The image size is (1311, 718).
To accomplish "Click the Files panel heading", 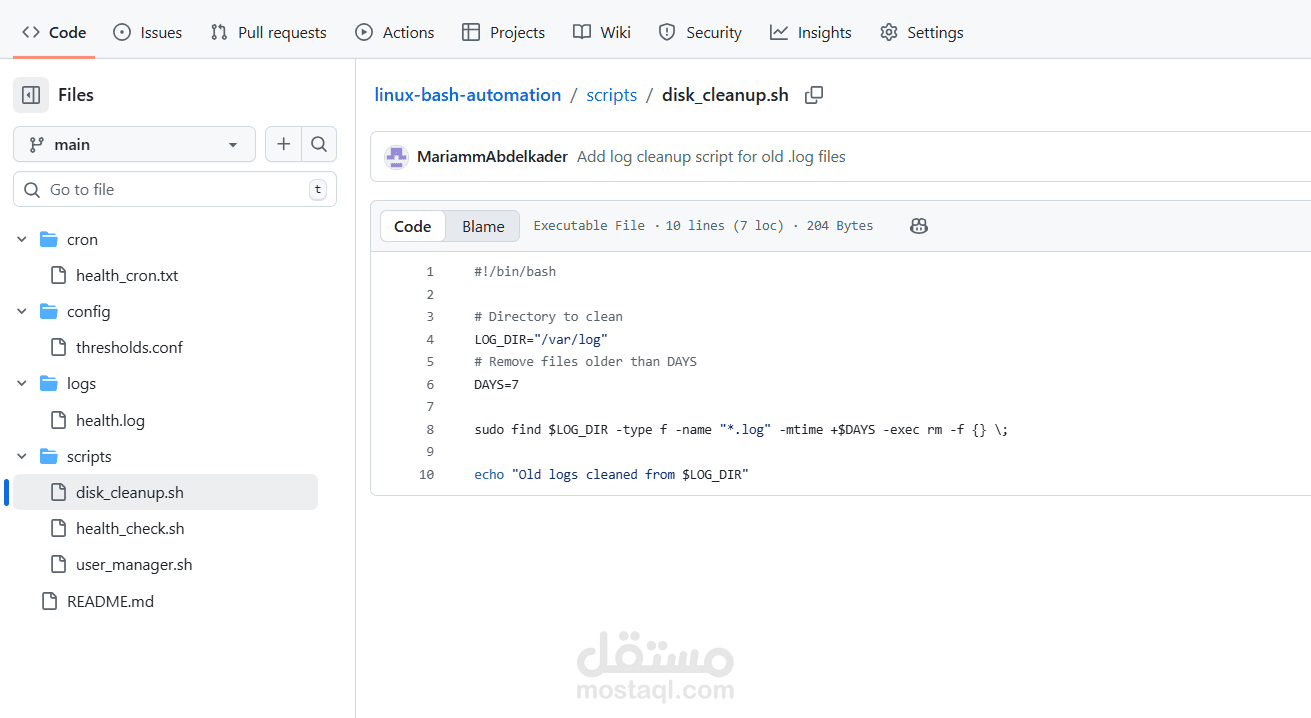I will click(76, 95).
